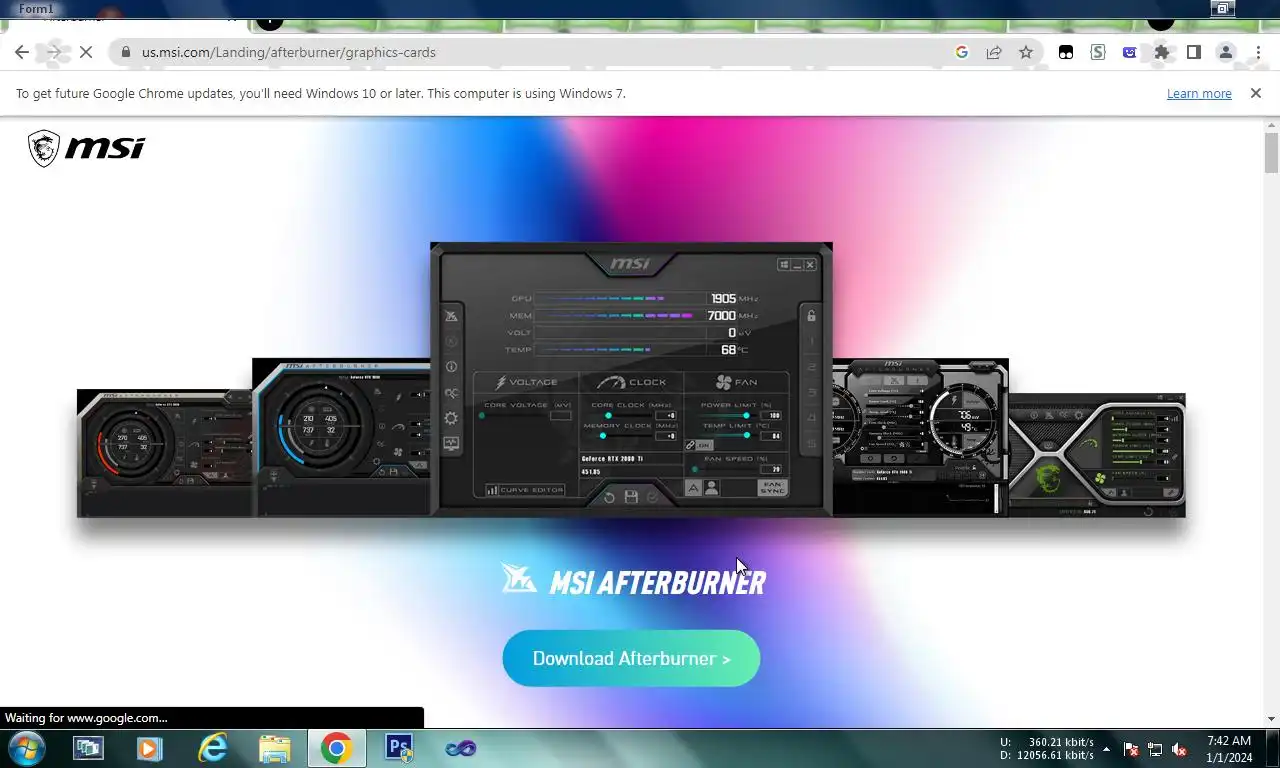
Task: Open the green S extension
Action: (1098, 52)
